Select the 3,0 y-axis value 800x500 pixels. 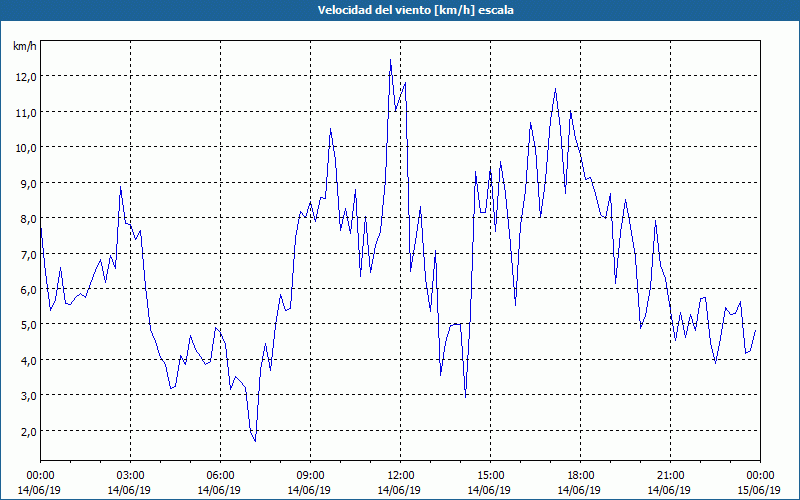[29, 396]
